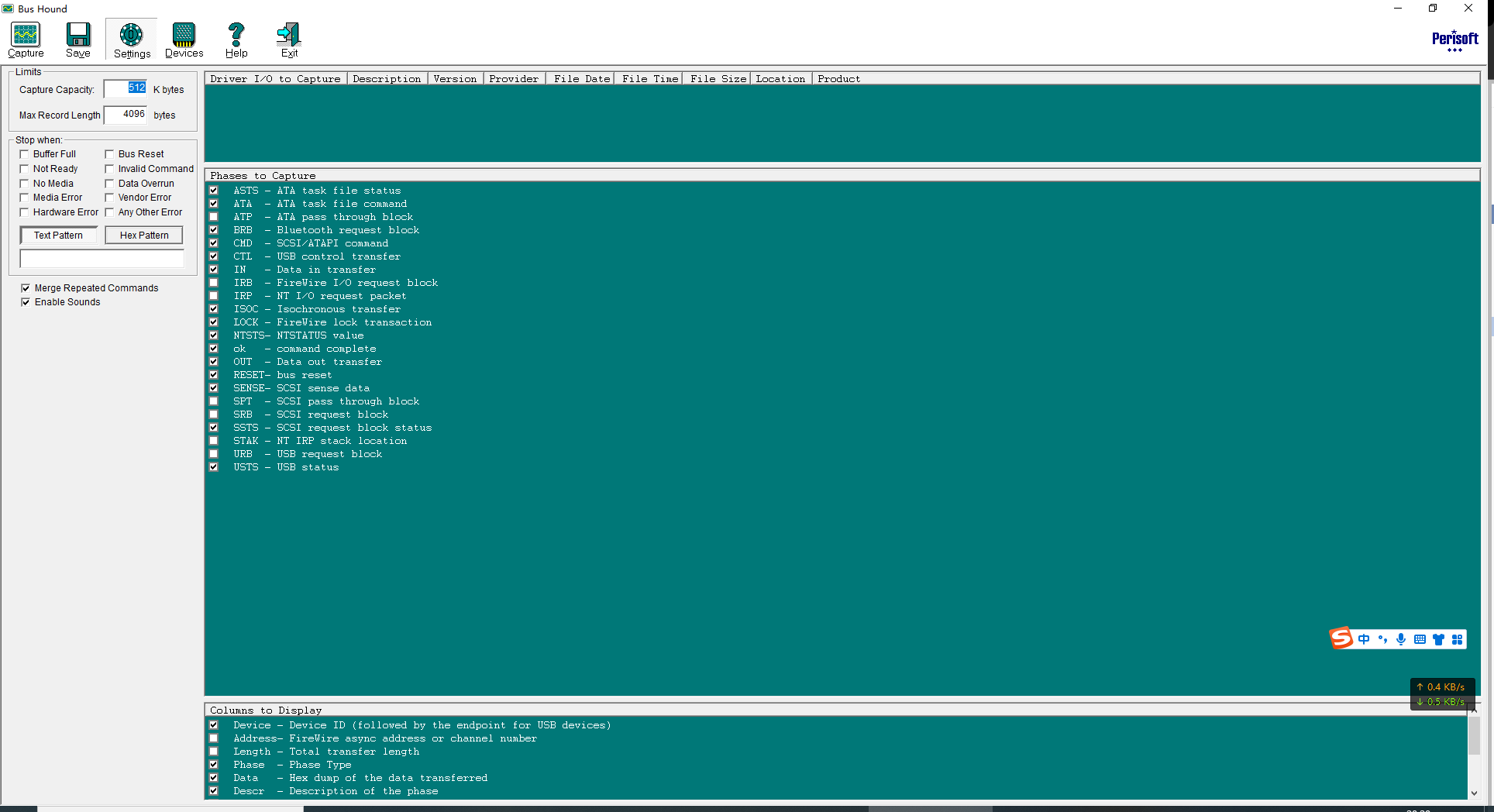The width and height of the screenshot is (1494, 812).
Task: Toggle the RESET bus reset phase
Action: point(213,375)
